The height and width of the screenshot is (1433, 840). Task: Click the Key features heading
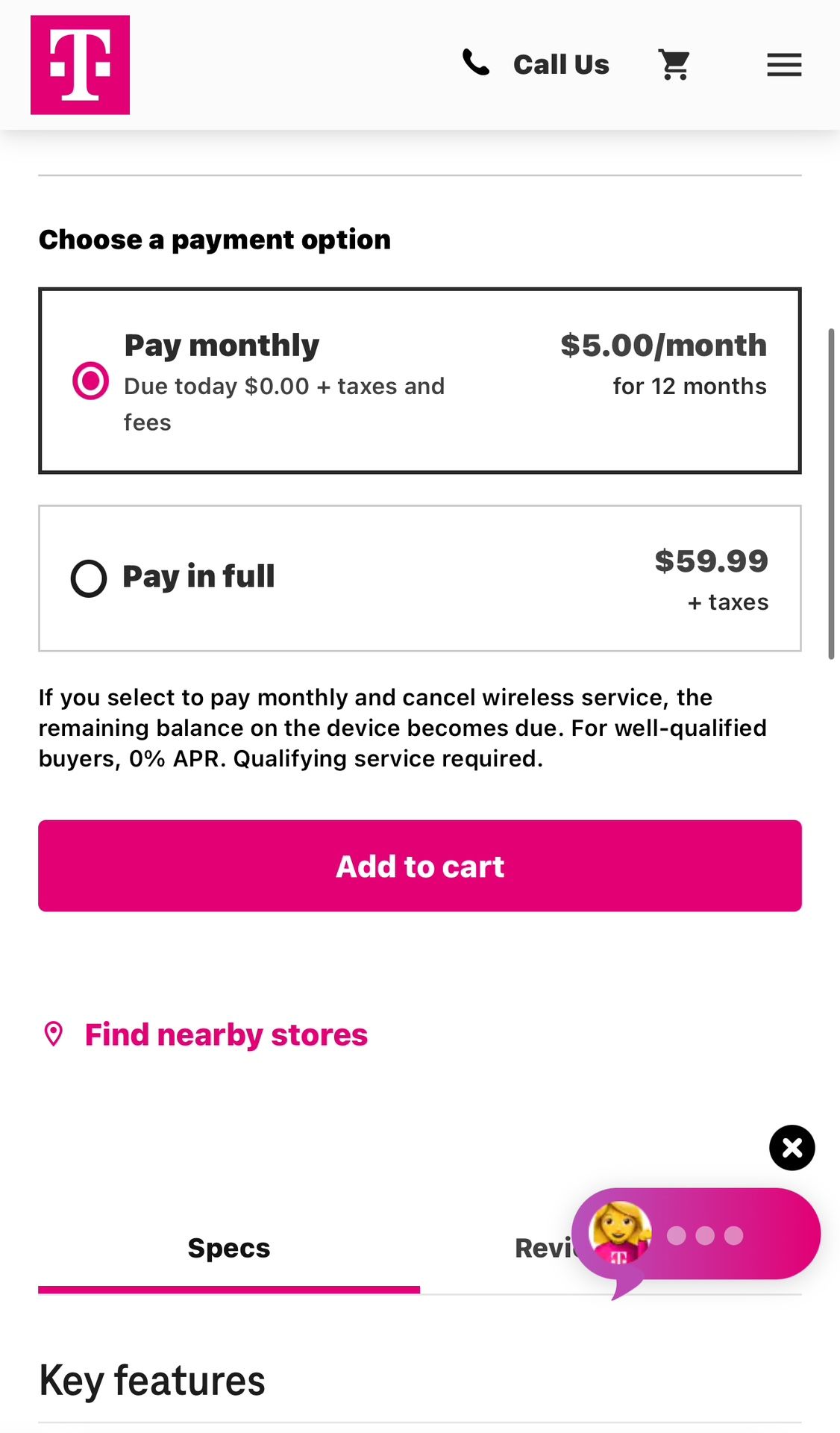[152, 1381]
